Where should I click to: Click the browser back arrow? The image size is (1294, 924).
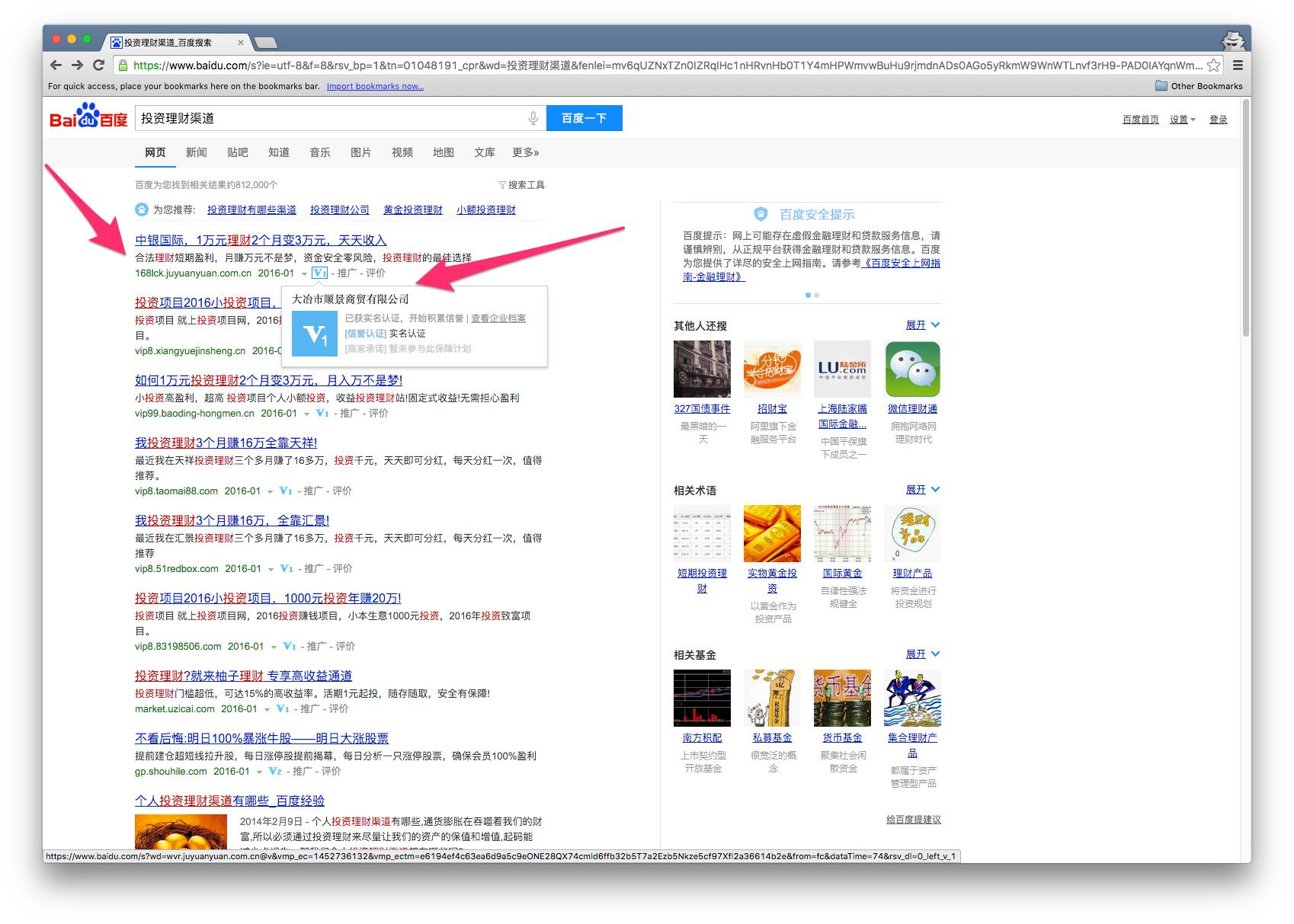click(56, 66)
